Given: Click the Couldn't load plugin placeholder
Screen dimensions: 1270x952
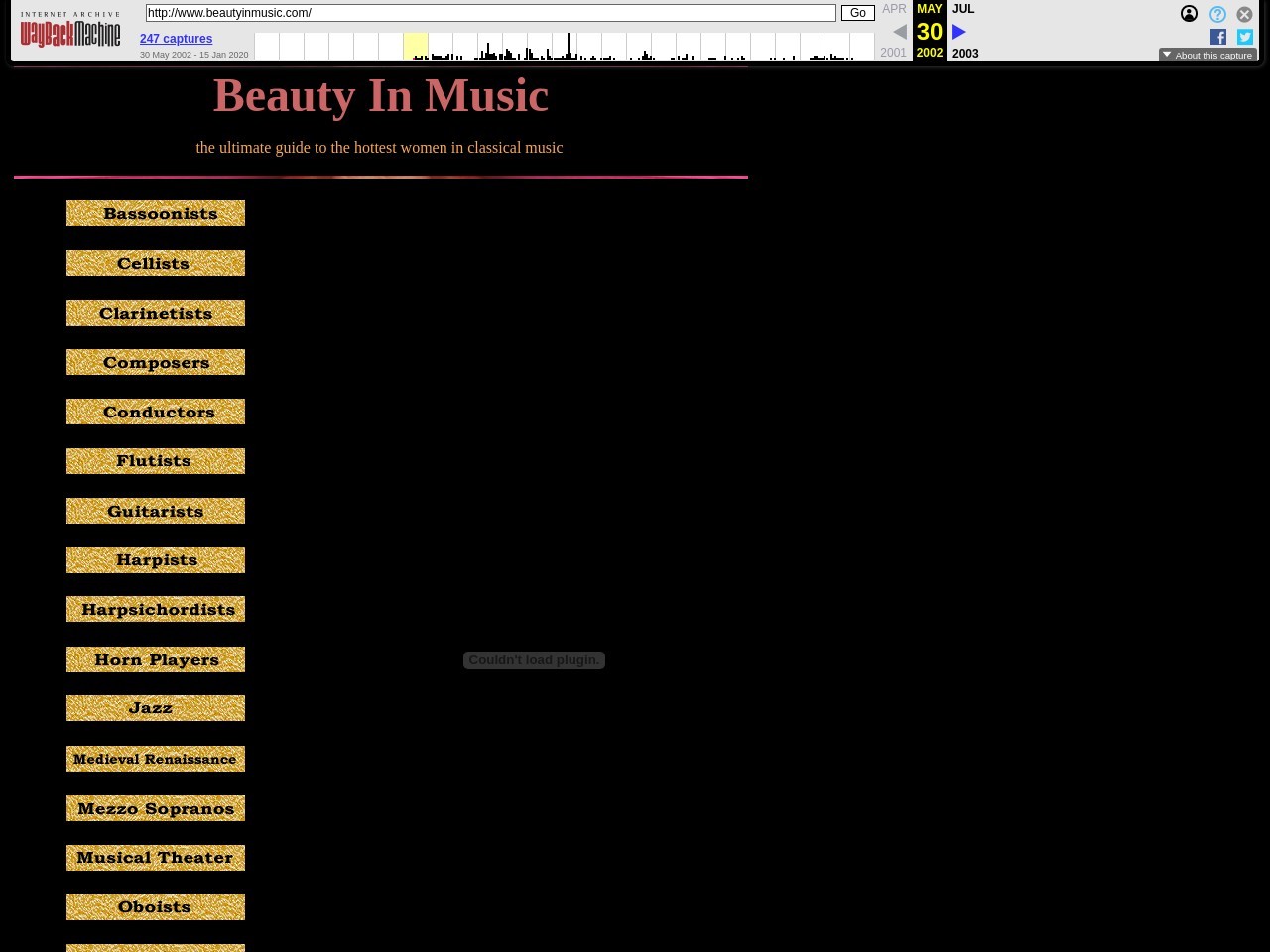Looking at the screenshot, I should click(534, 660).
